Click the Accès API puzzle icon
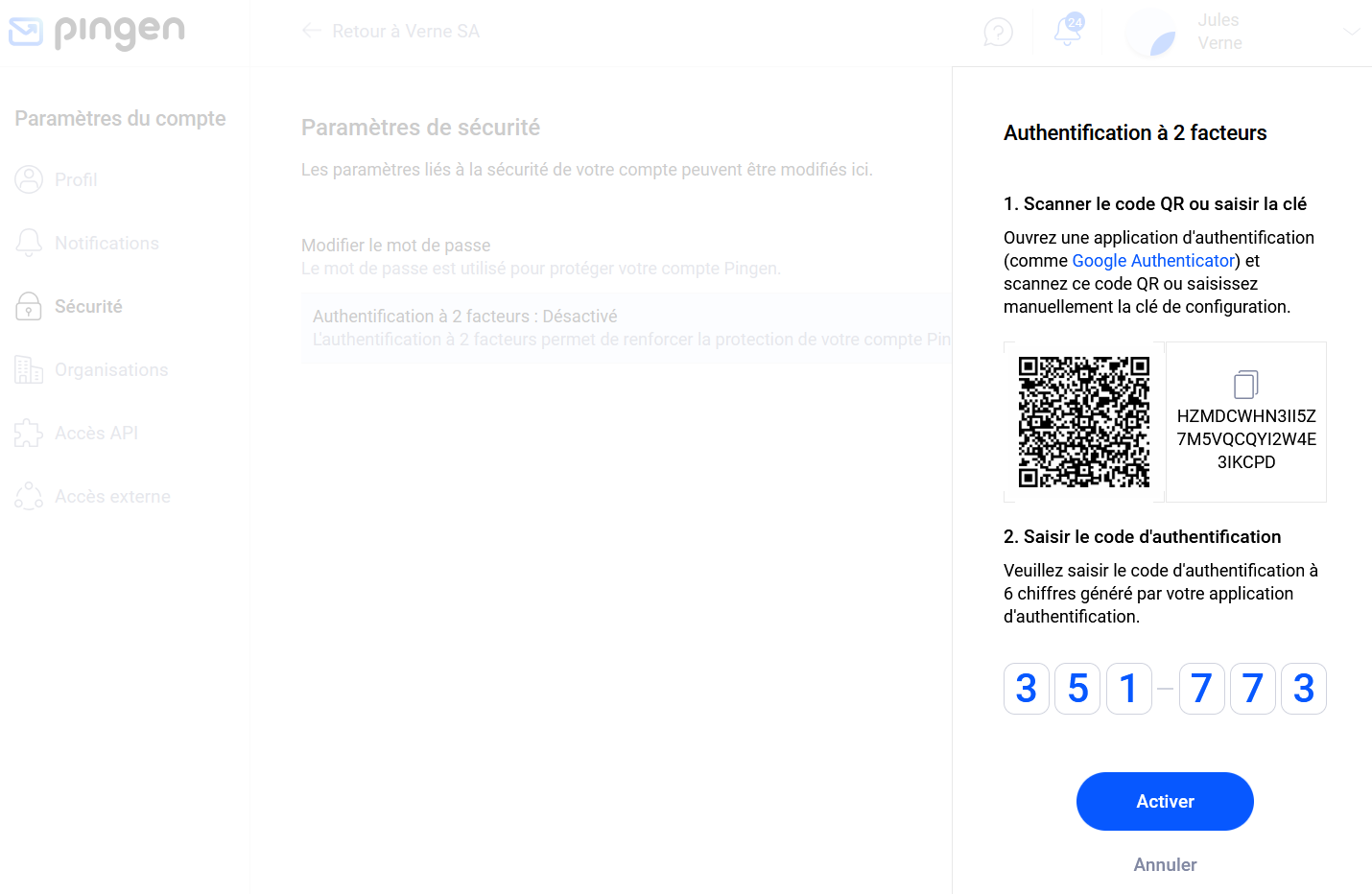This screenshot has height=894, width=1372. pyautogui.click(x=29, y=433)
